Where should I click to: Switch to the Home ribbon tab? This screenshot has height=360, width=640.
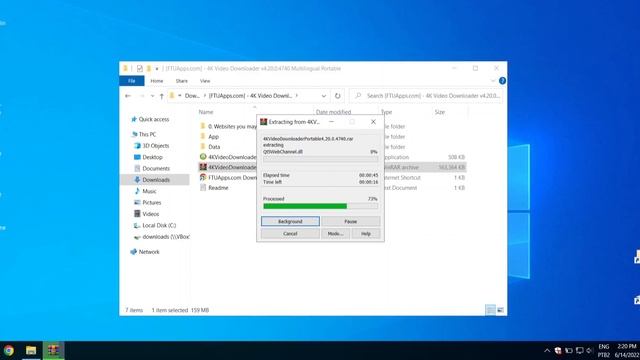coord(157,81)
